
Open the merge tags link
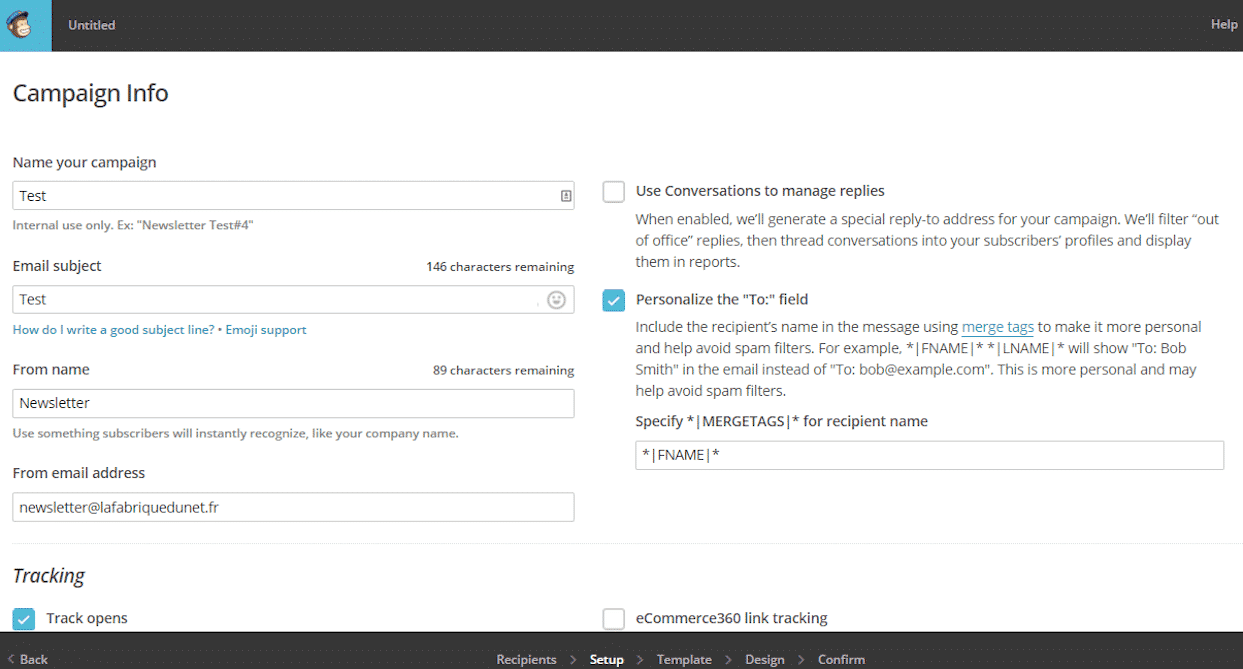[x=997, y=327]
